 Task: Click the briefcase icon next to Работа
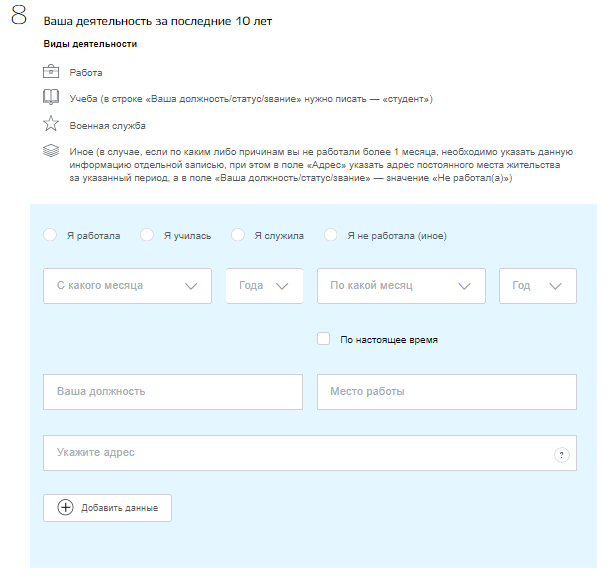click(51, 72)
